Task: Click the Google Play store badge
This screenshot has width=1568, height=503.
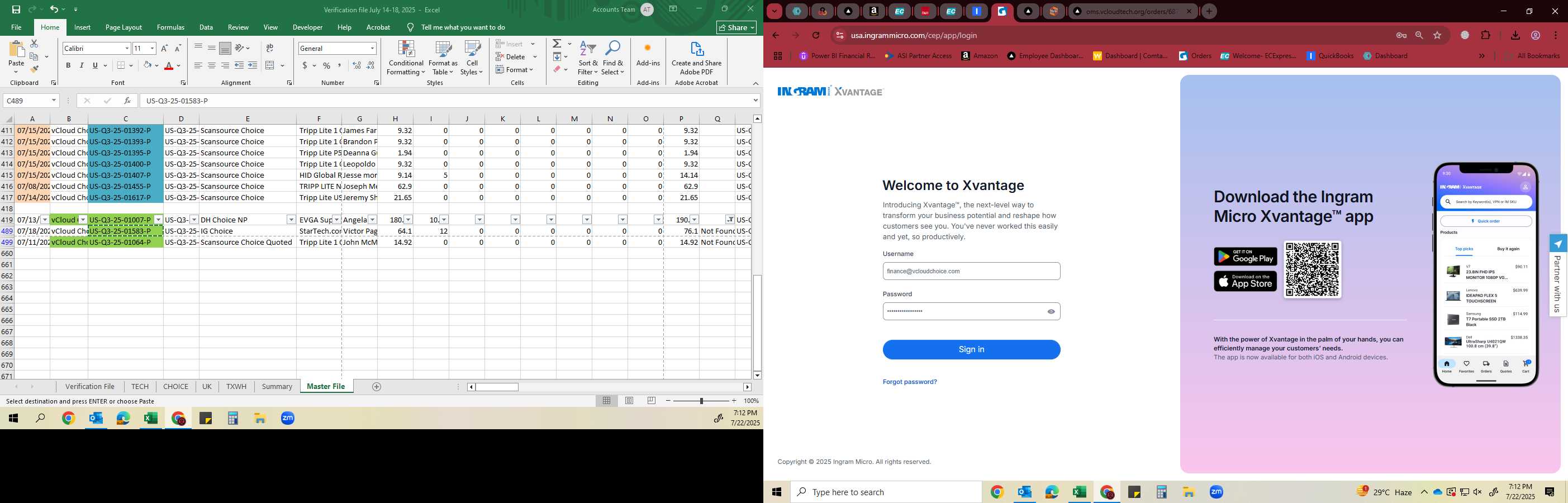Action: point(1246,257)
